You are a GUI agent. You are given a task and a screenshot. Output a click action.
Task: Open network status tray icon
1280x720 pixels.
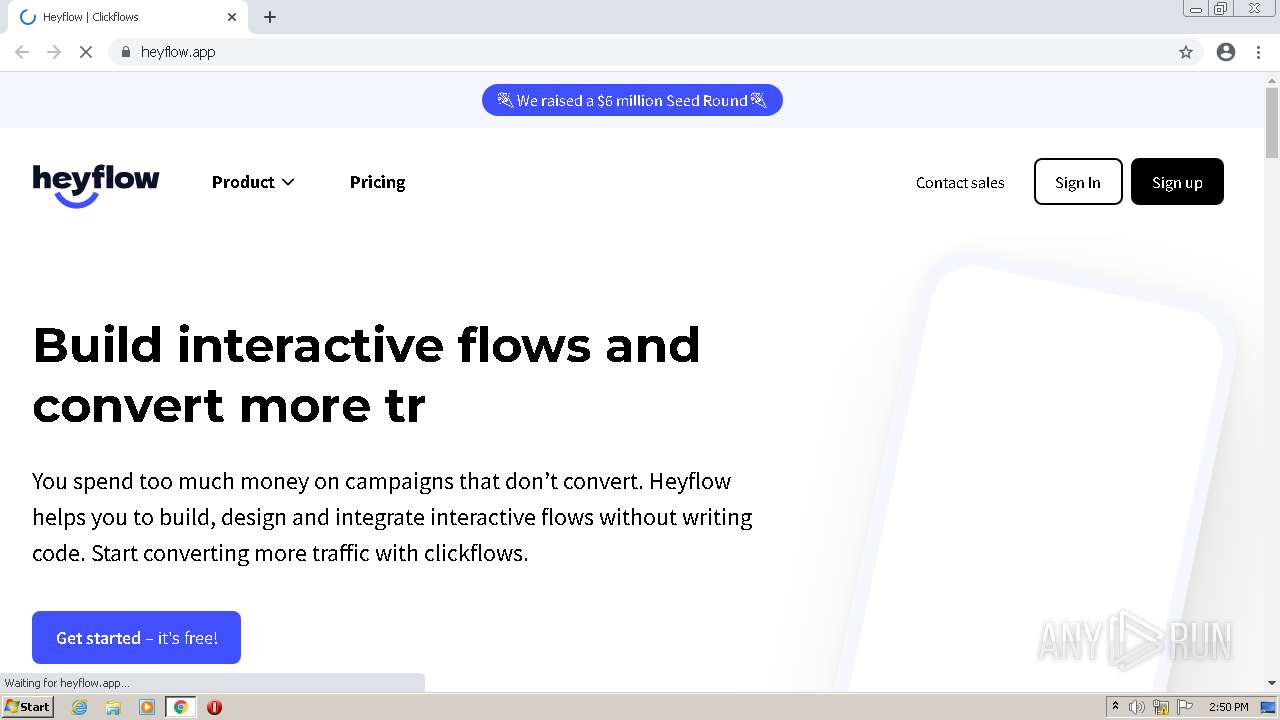tap(1161, 707)
